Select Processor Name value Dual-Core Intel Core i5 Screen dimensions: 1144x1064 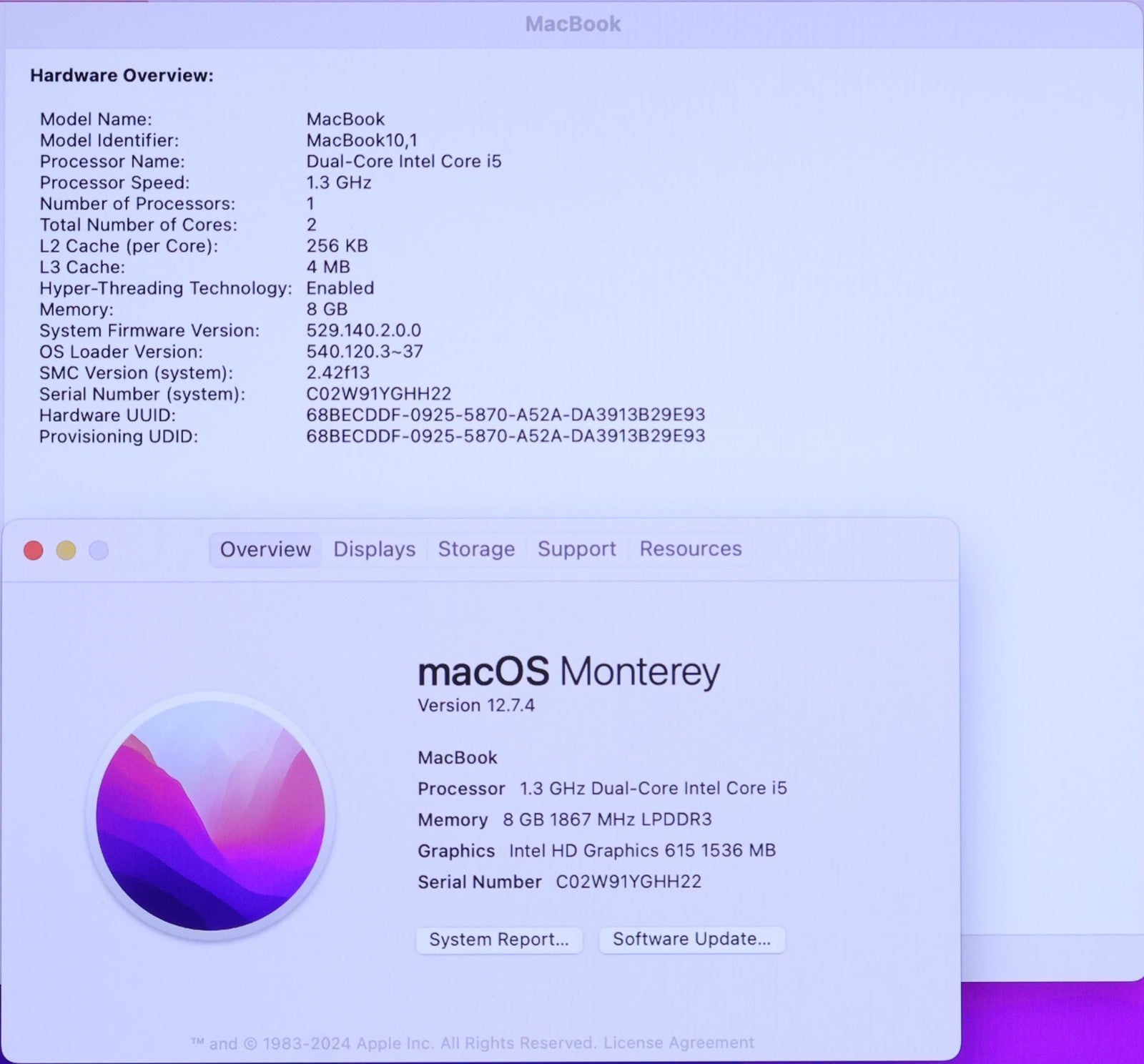[404, 162]
